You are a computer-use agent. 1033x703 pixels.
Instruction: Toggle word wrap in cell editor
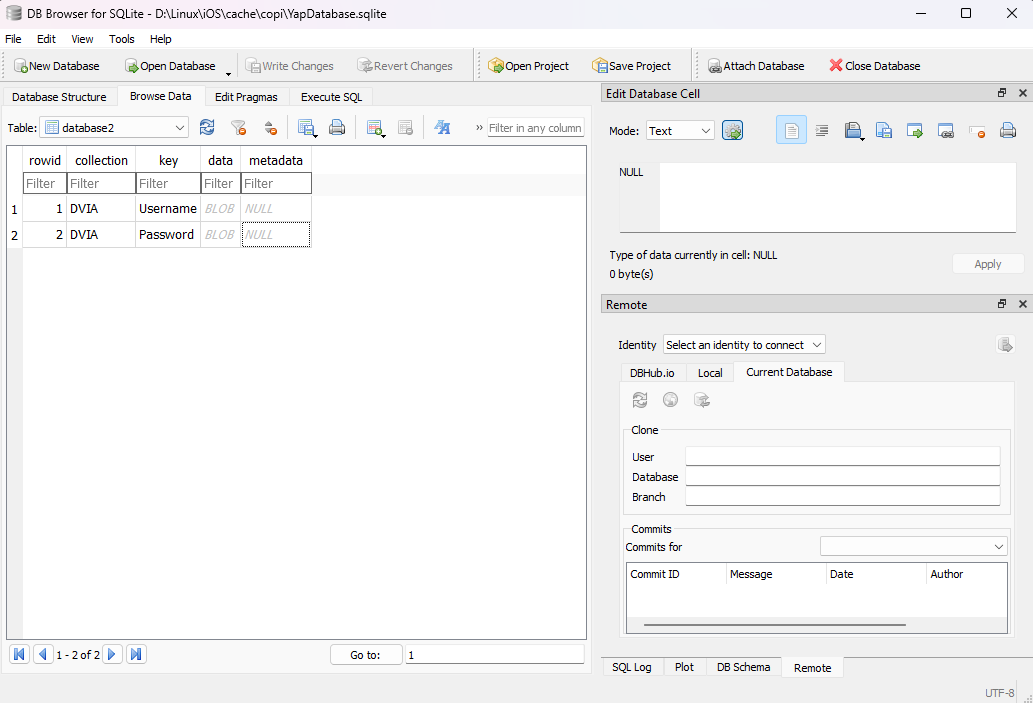click(822, 130)
